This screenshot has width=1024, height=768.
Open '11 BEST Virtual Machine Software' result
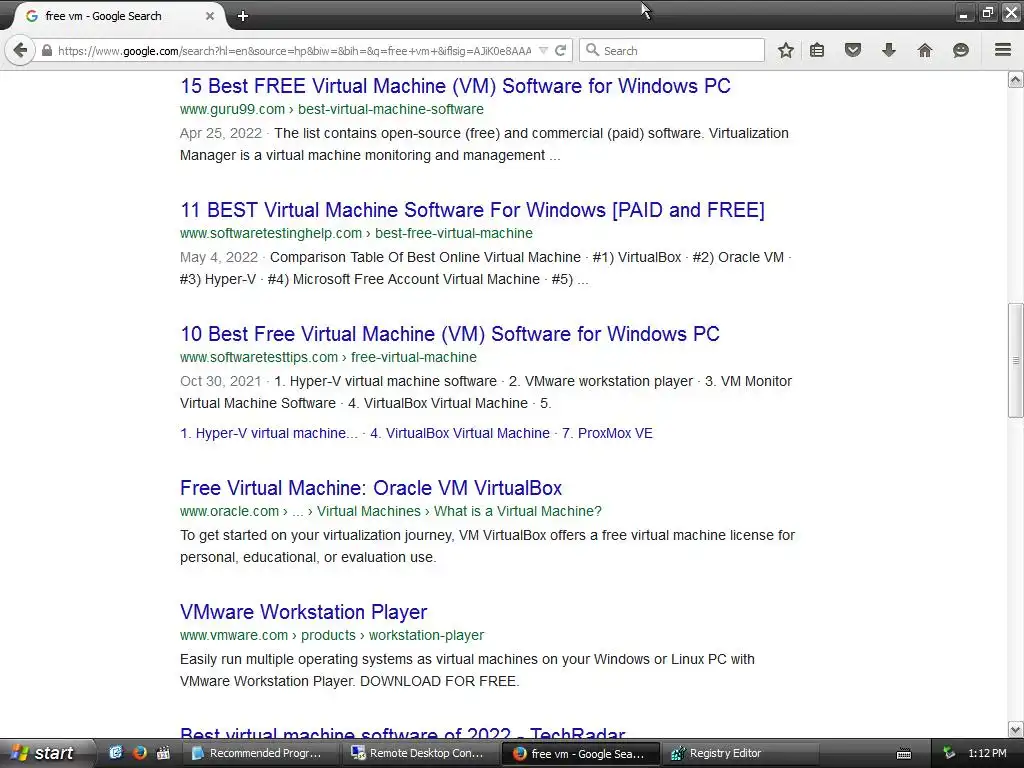(472, 210)
